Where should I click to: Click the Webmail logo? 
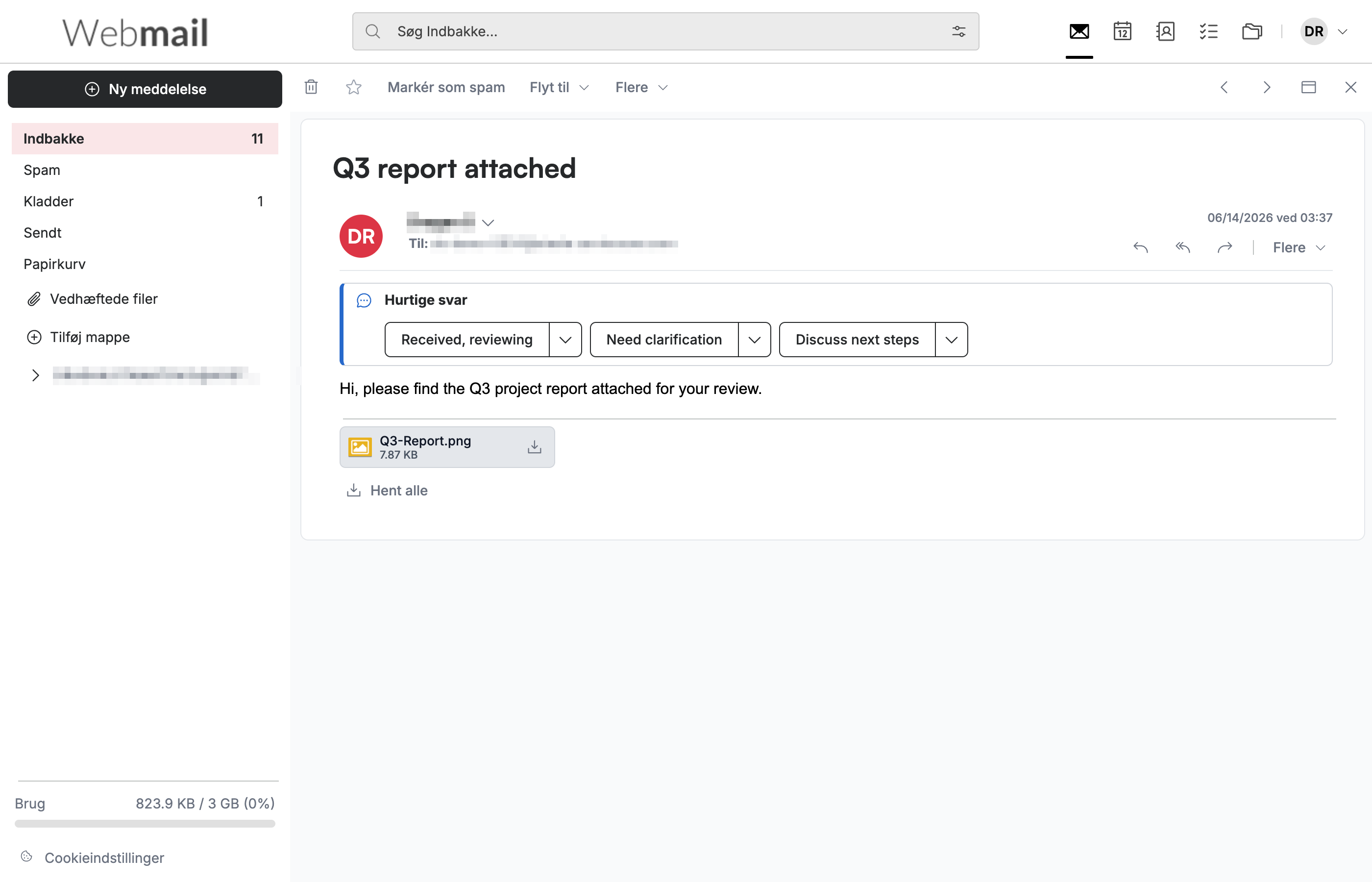coord(135,32)
